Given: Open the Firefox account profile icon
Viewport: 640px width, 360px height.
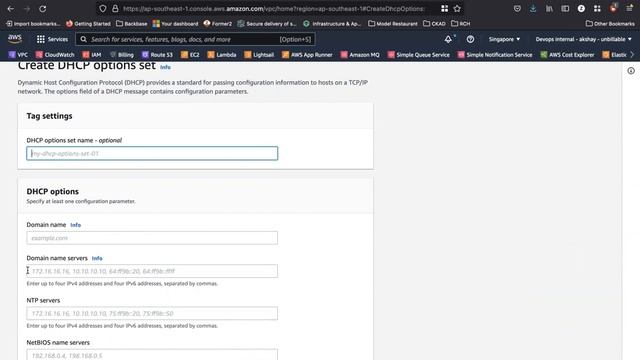Looking at the screenshot, I should (581, 9).
